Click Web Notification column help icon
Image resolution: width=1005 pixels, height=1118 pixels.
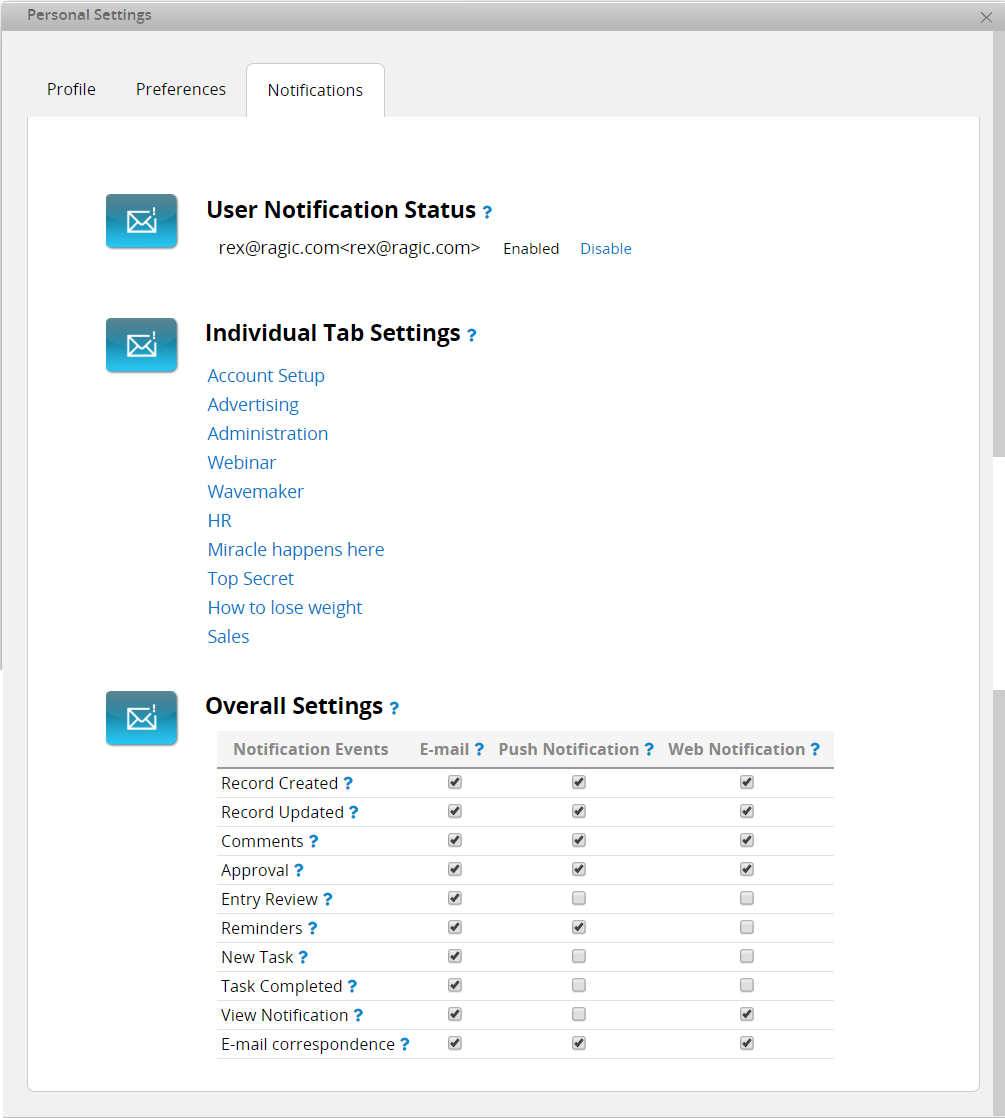click(815, 749)
